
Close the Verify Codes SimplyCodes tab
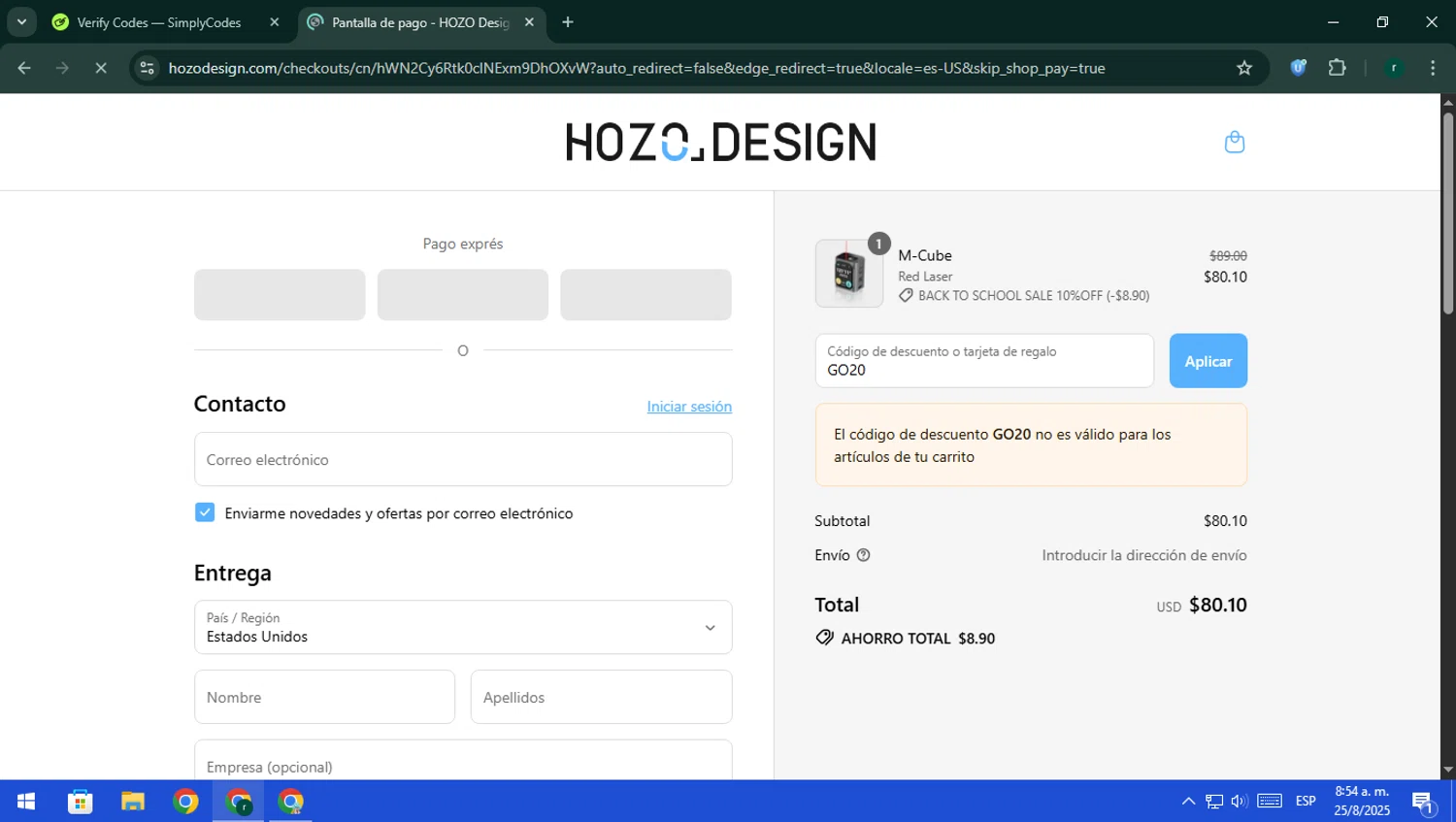(x=275, y=22)
